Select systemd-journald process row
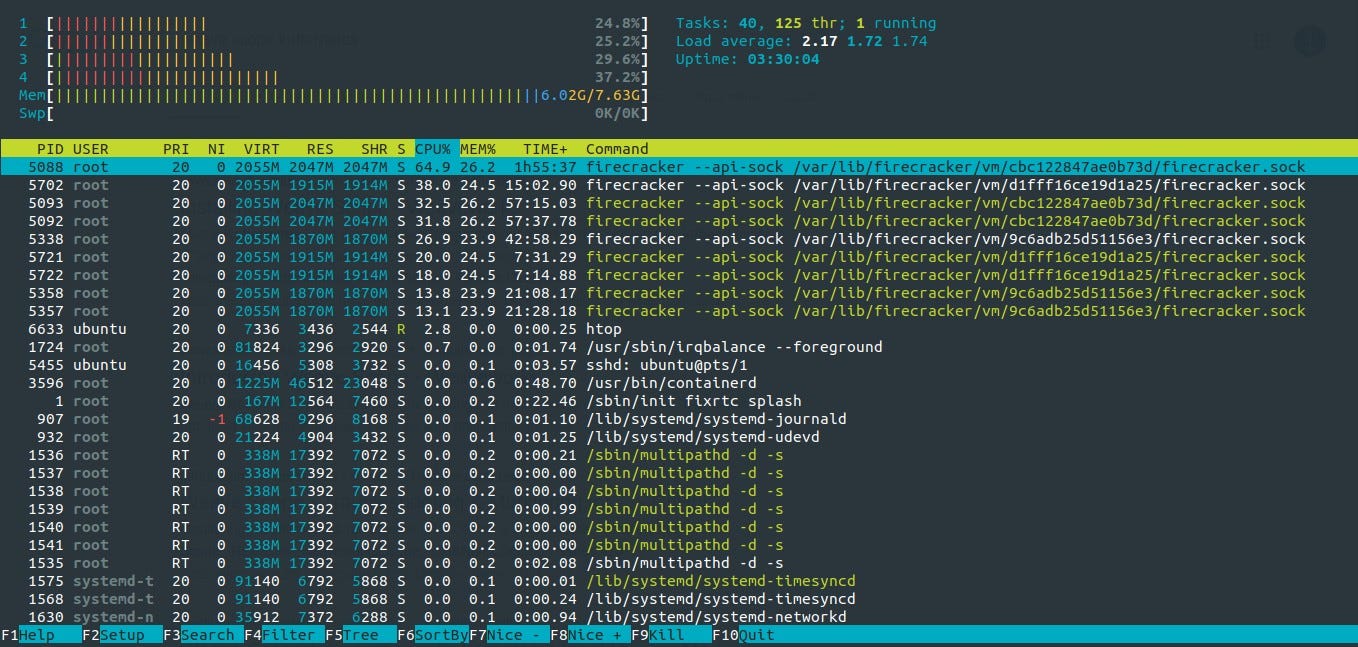This screenshot has height=647, width=1358. (x=679, y=419)
